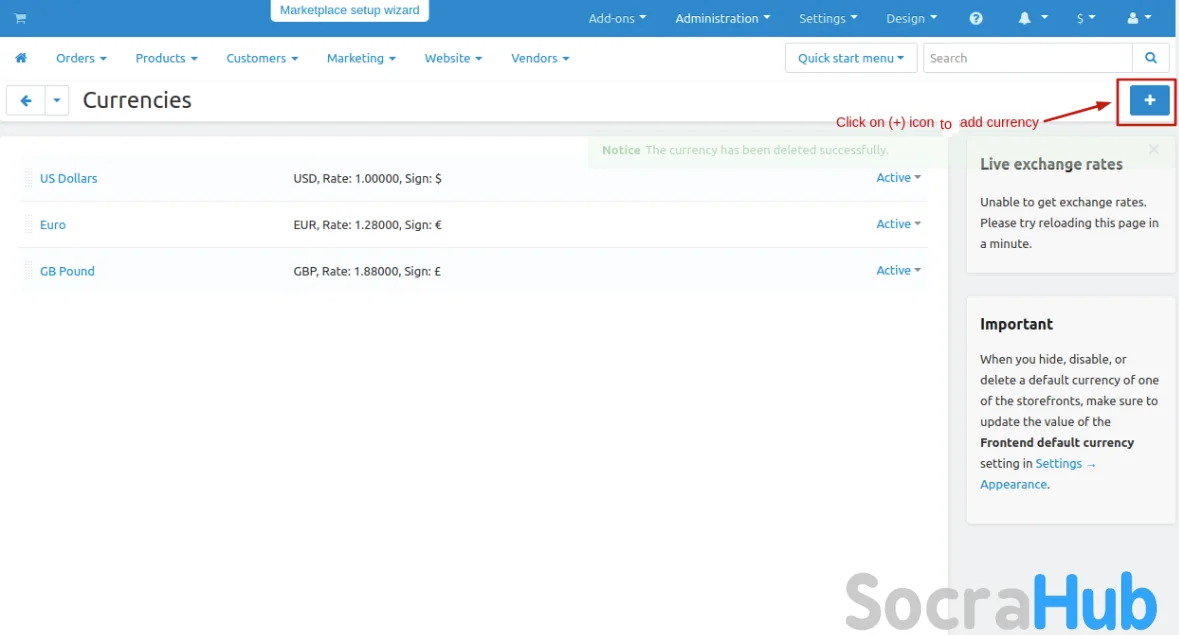This screenshot has width=1179, height=635.
Task: Click in the Search input field
Action: (x=1026, y=58)
